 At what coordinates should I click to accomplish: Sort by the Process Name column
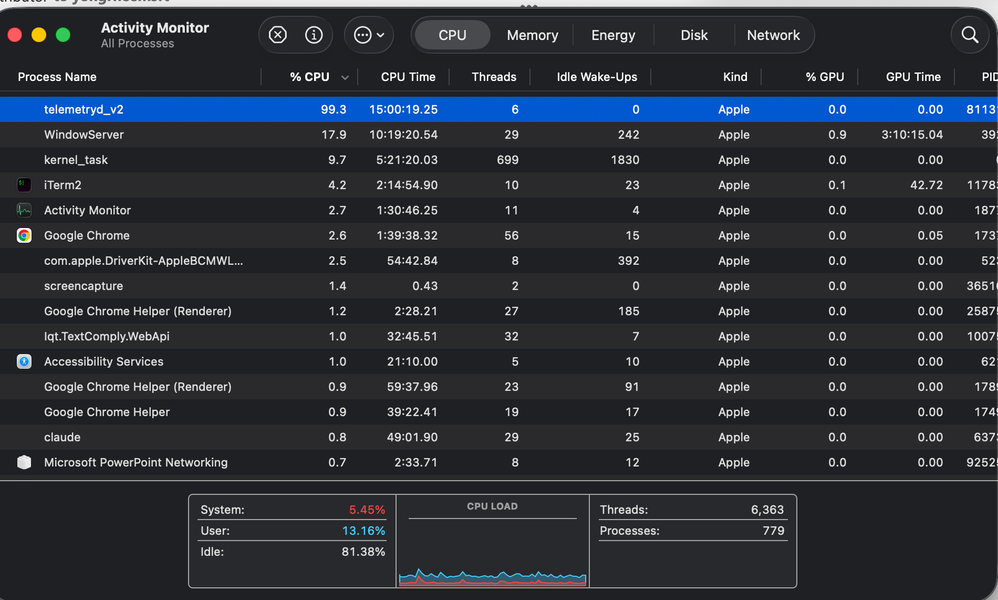tap(58, 77)
